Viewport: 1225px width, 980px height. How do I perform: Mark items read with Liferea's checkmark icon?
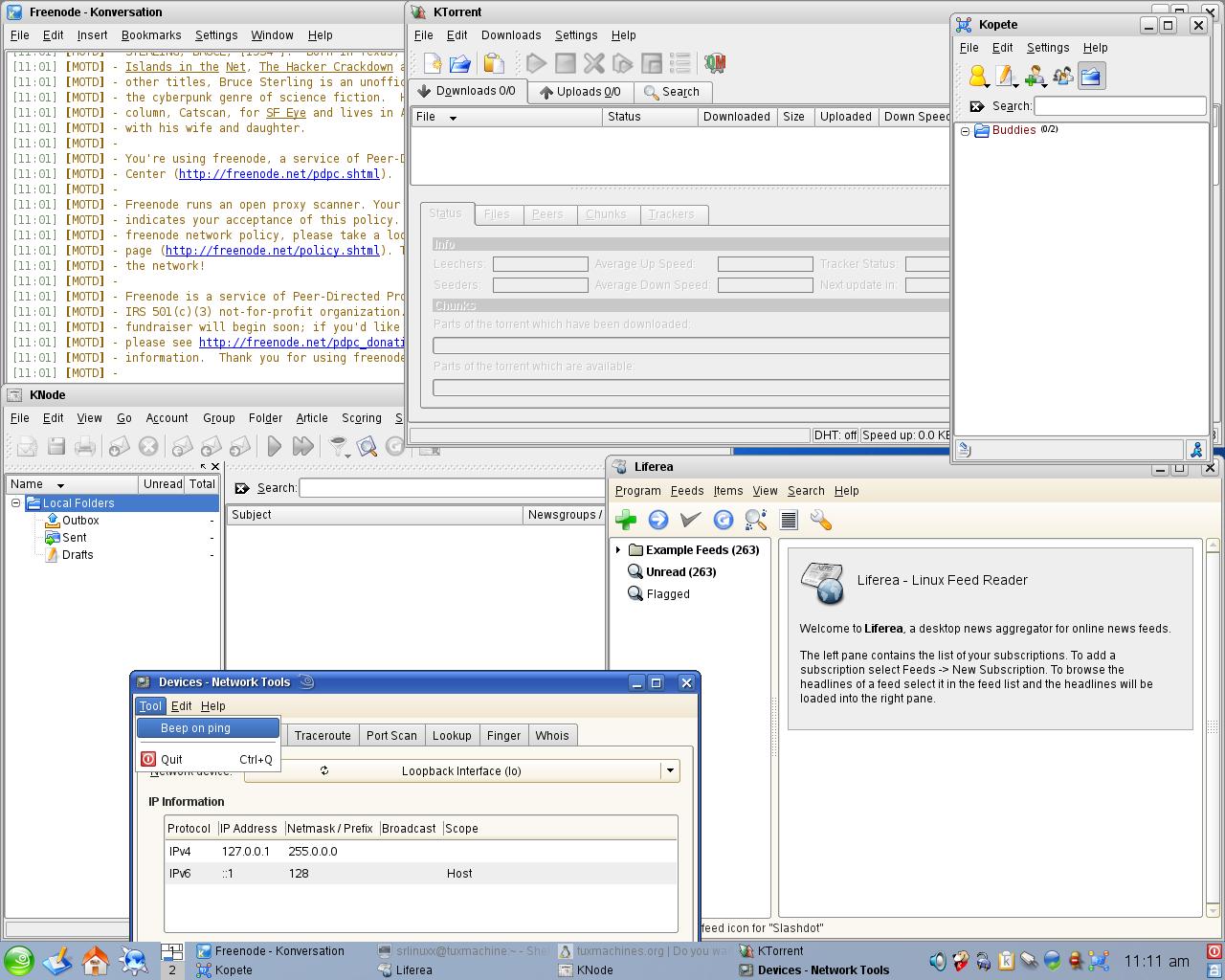tap(690, 520)
